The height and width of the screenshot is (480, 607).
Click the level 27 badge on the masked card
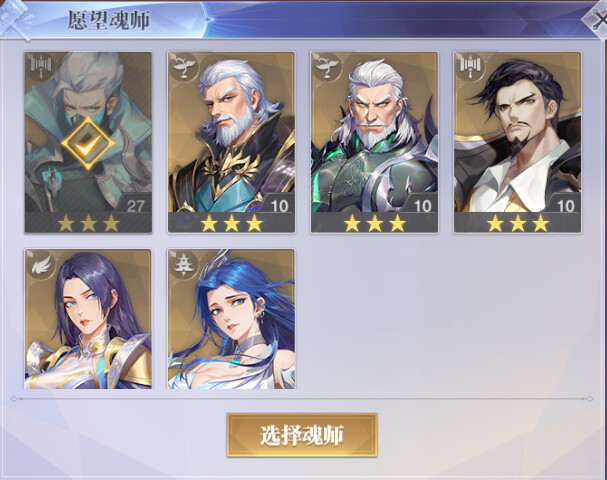tap(135, 205)
